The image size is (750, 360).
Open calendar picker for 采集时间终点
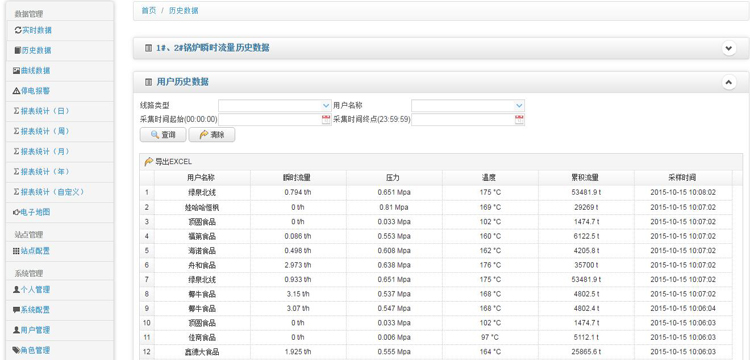point(519,120)
